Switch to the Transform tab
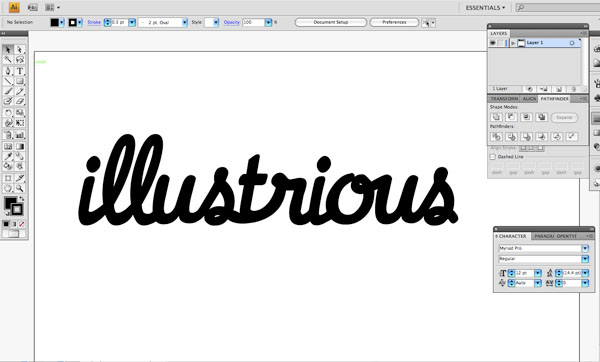The width and height of the screenshot is (600, 362). 504,99
